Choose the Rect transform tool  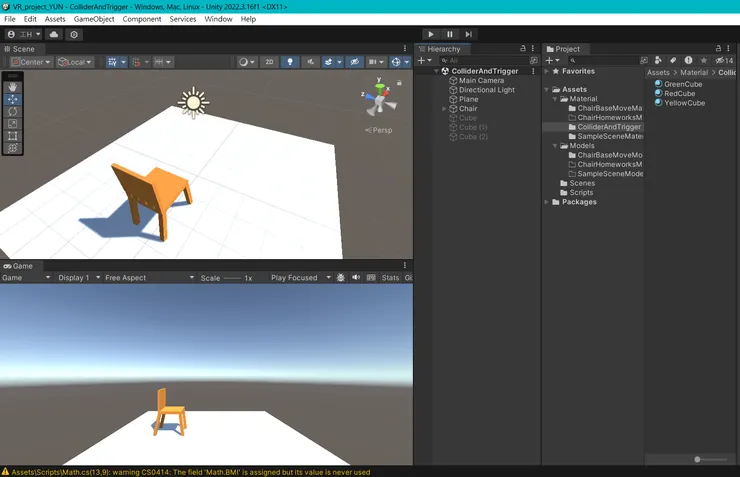coord(12,136)
